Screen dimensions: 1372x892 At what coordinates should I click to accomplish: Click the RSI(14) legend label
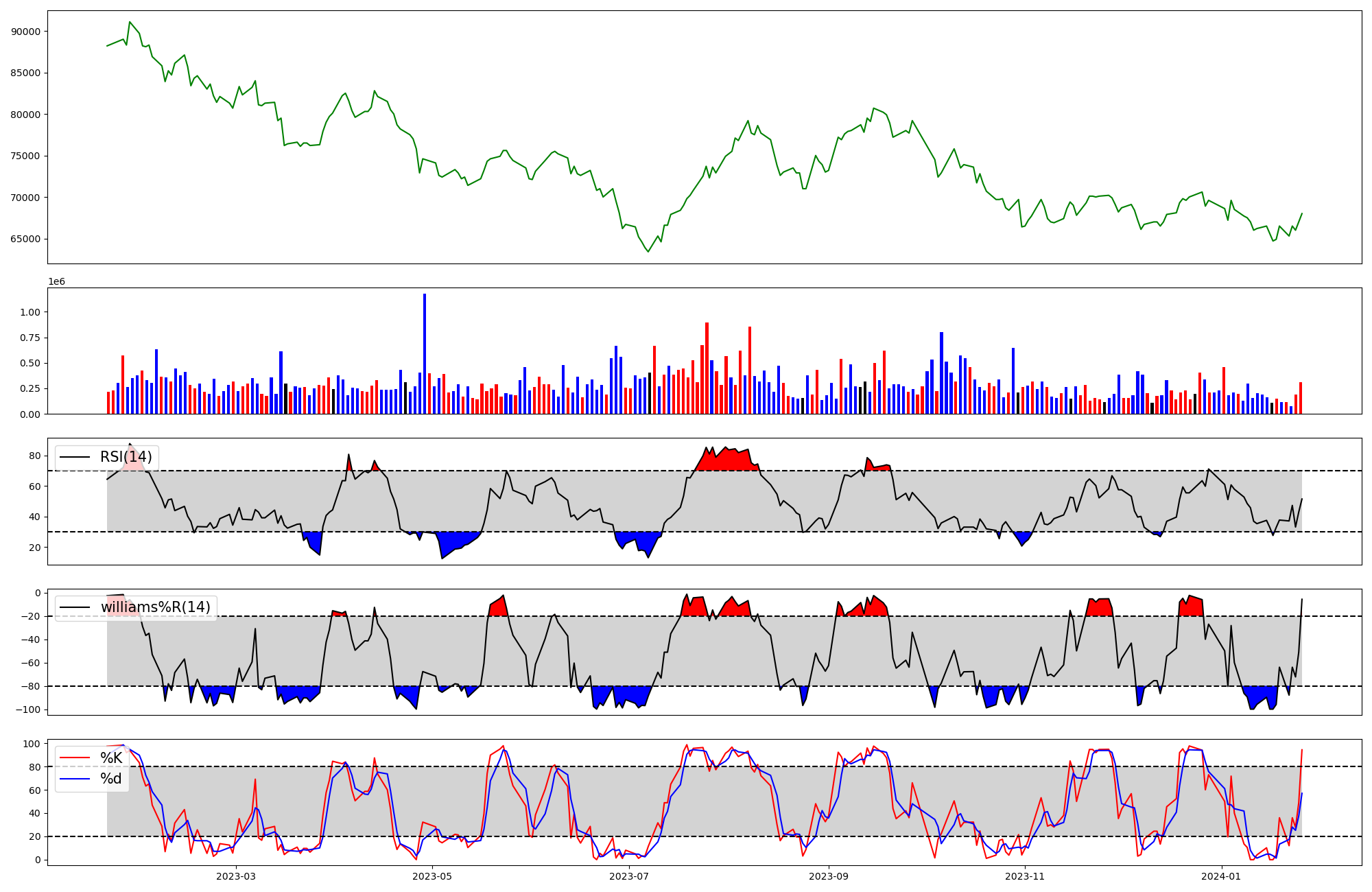pos(126,457)
